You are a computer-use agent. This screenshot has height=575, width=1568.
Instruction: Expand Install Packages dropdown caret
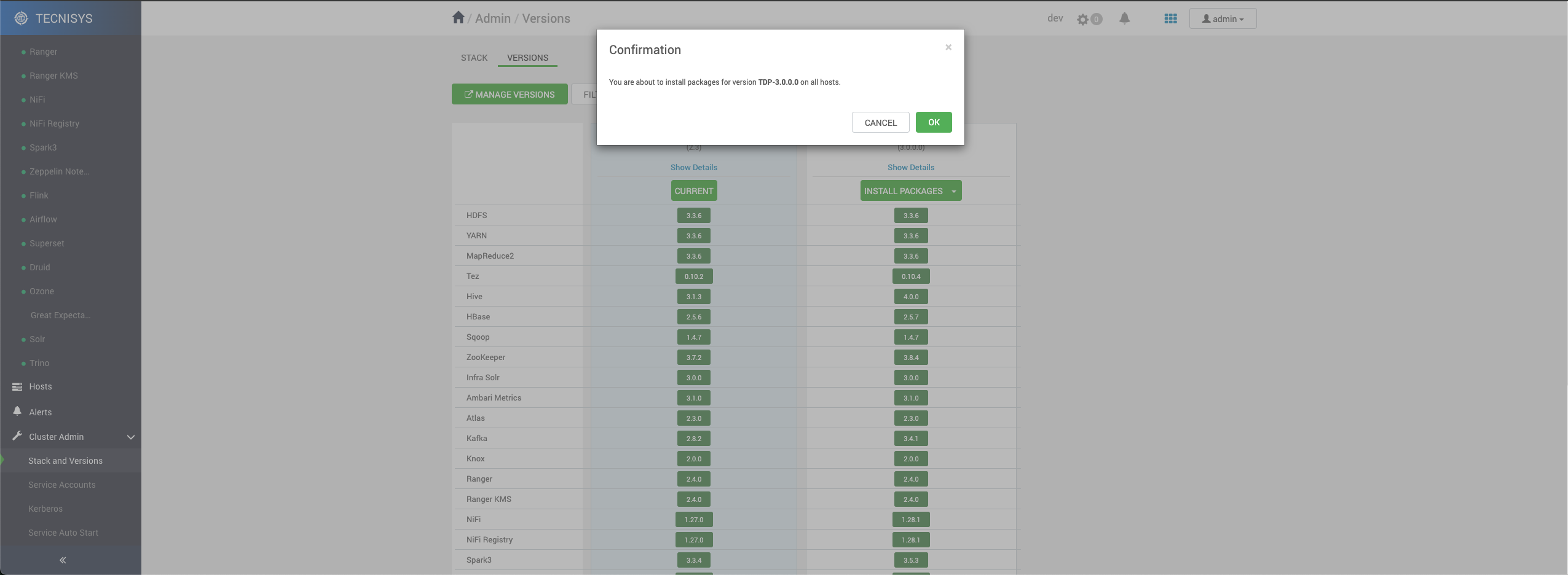click(954, 192)
